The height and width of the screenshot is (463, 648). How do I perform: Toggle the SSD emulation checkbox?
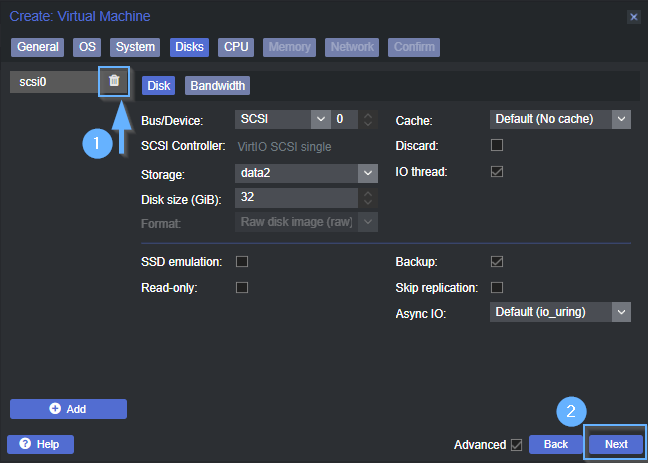pyautogui.click(x=241, y=262)
